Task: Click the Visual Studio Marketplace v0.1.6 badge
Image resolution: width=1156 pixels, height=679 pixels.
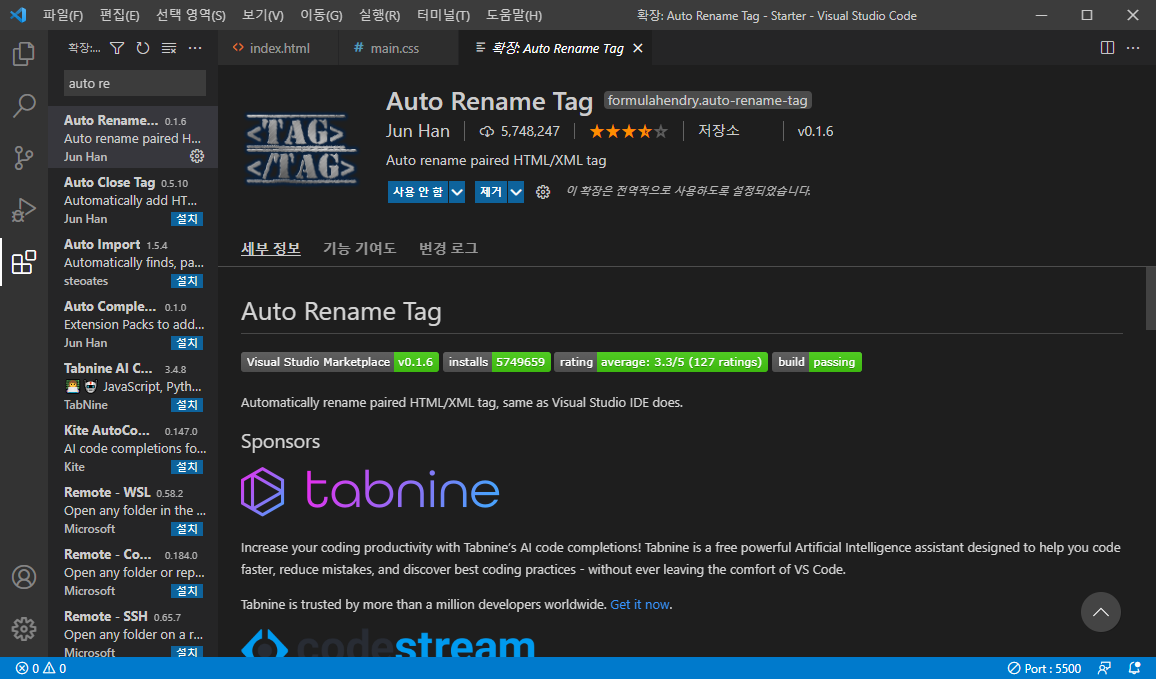Action: point(340,362)
